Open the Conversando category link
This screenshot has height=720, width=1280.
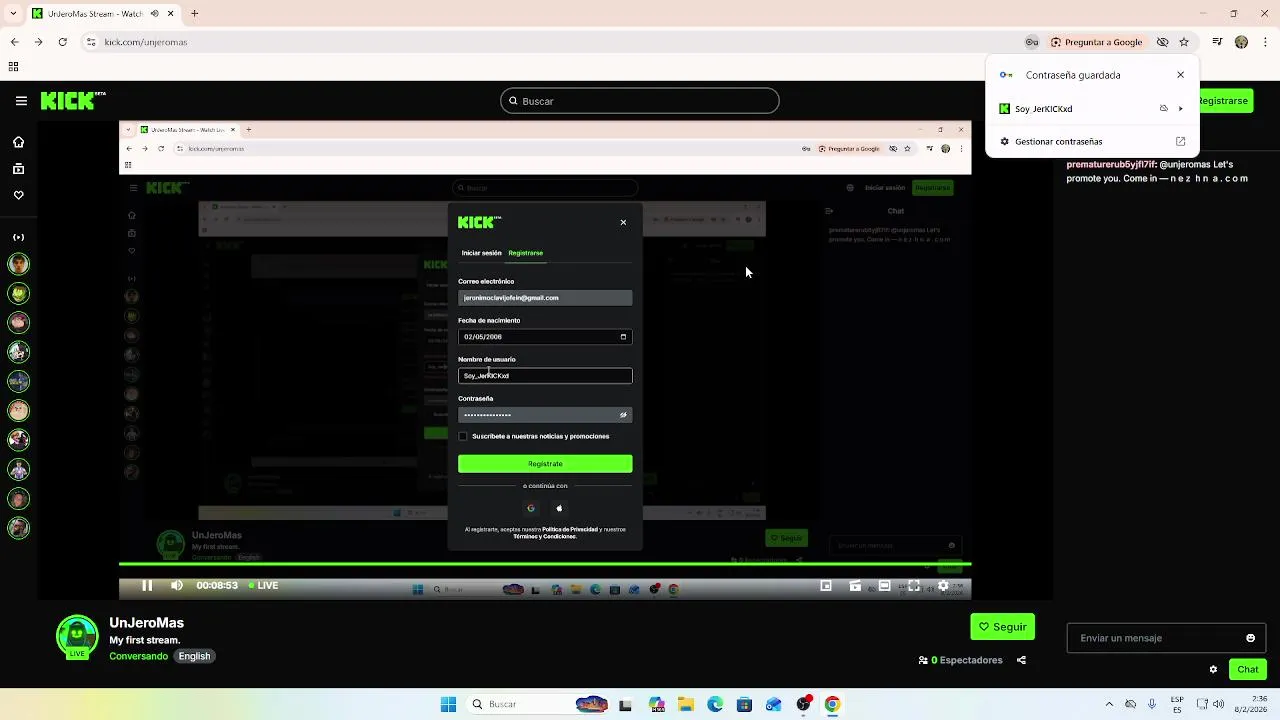(x=138, y=656)
